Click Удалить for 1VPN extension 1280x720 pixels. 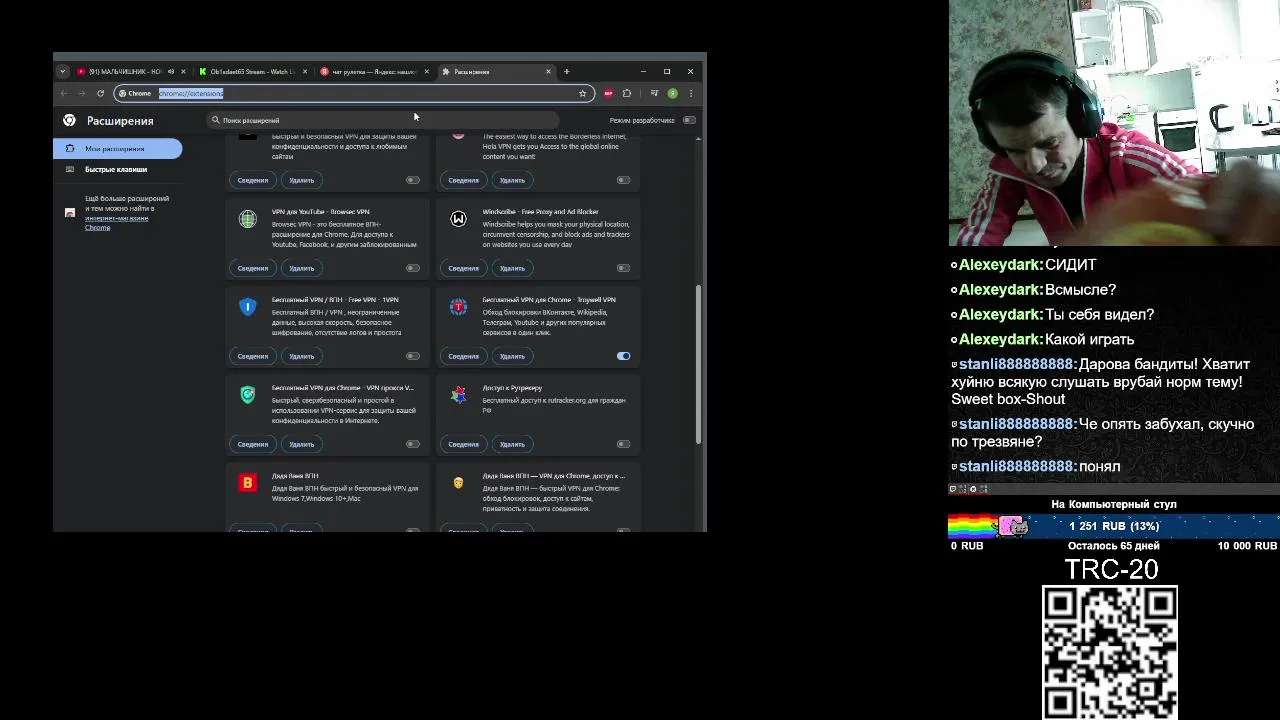301,356
